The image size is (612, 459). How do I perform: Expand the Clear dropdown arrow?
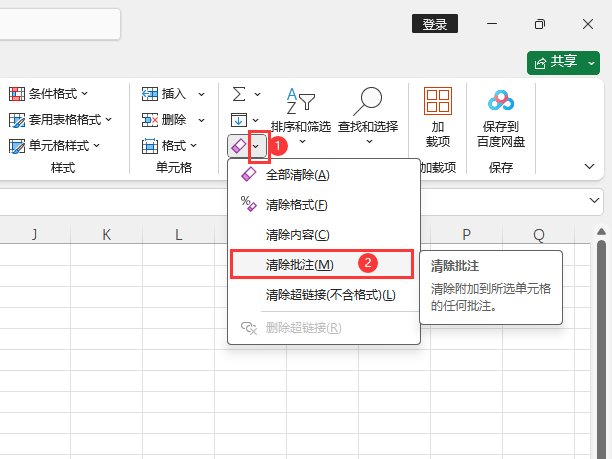click(x=256, y=146)
